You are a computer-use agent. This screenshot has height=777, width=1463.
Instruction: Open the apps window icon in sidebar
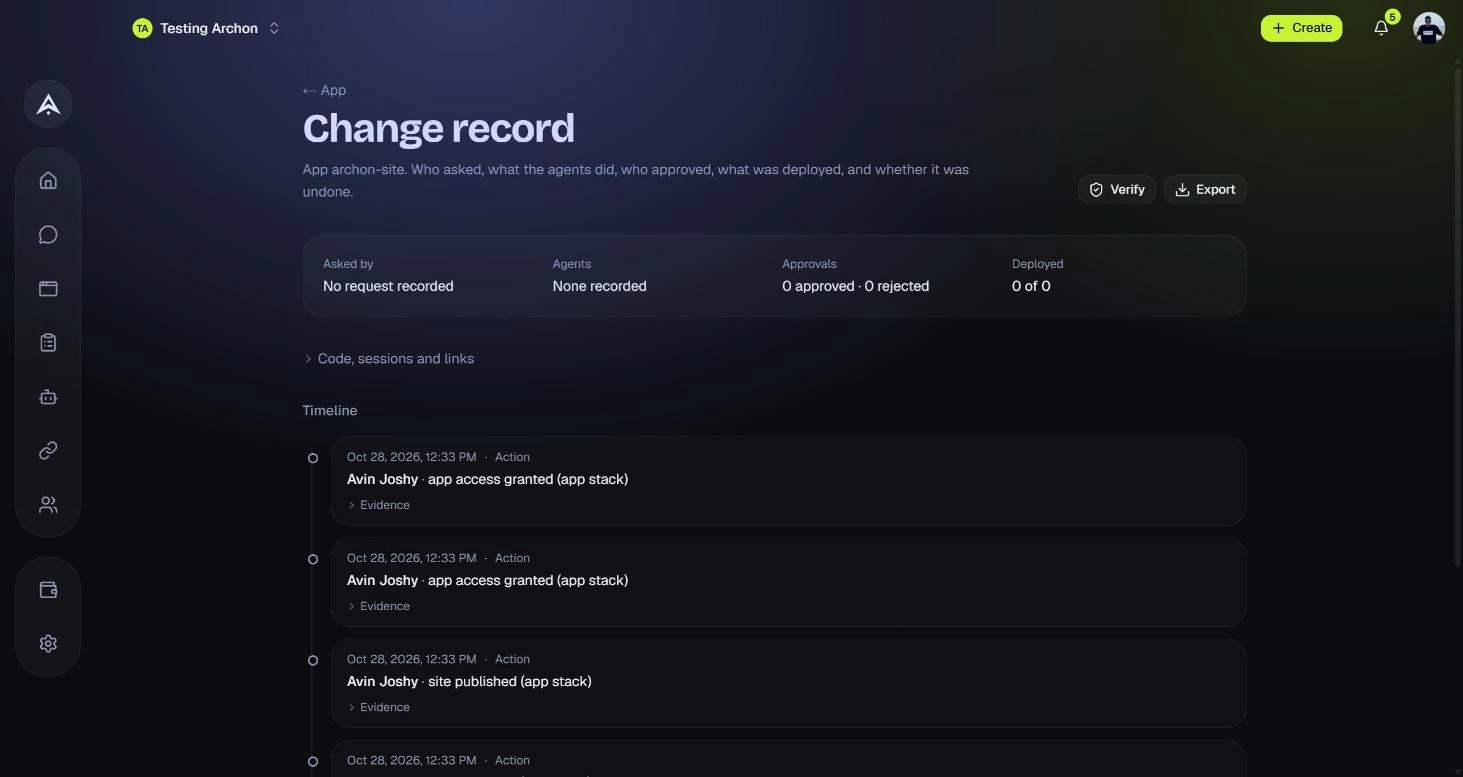pyautogui.click(x=48, y=289)
